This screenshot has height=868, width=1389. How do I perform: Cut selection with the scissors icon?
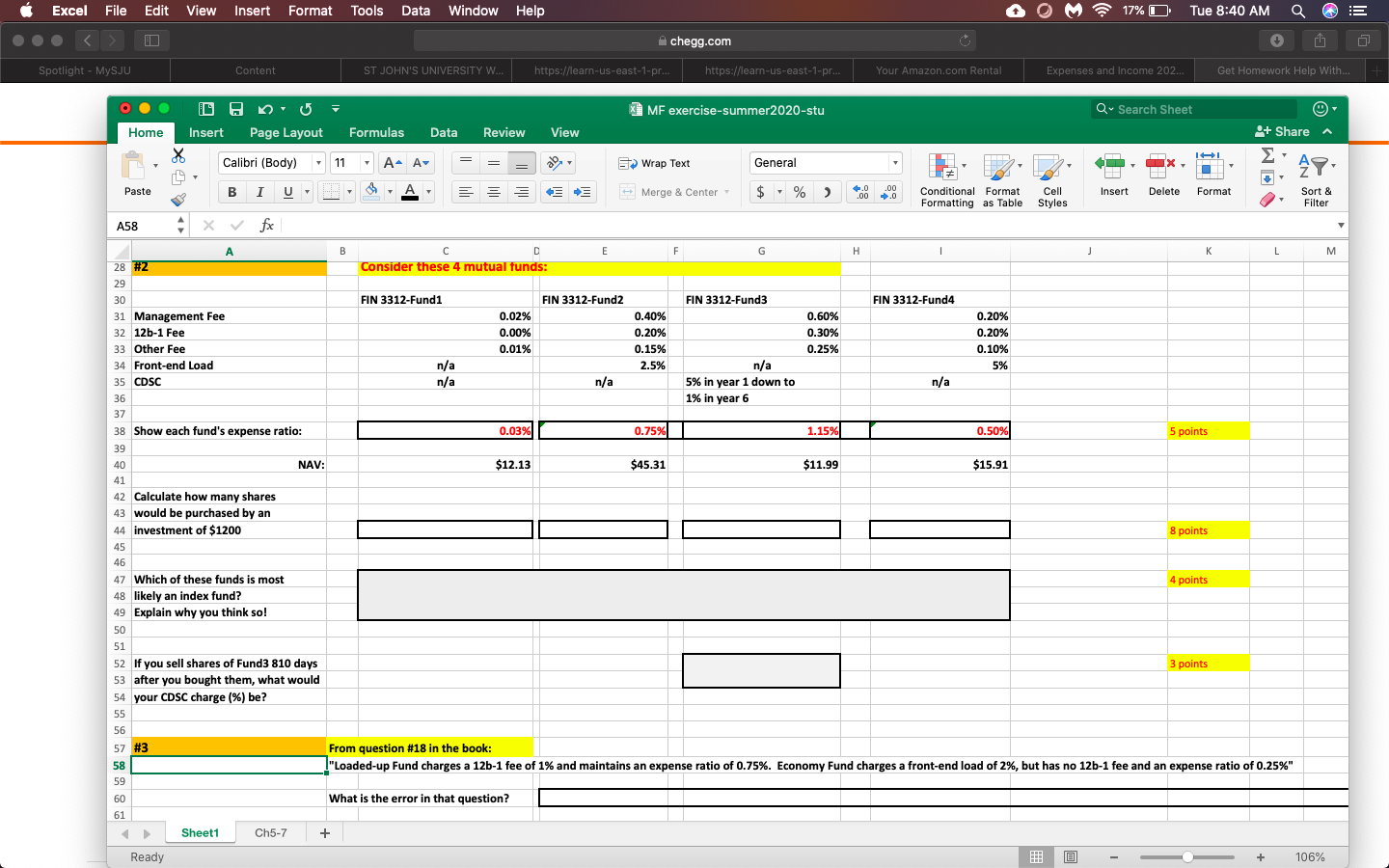click(x=178, y=155)
